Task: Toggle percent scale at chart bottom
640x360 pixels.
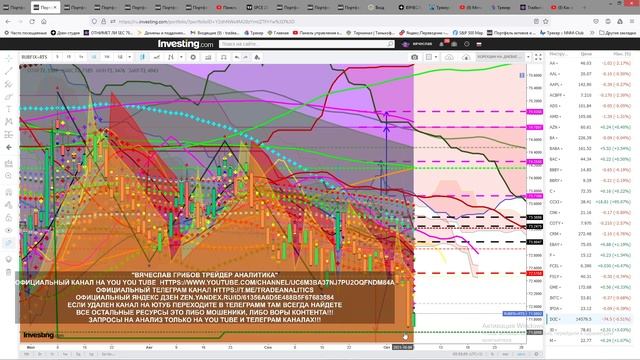Action: (x=493, y=354)
